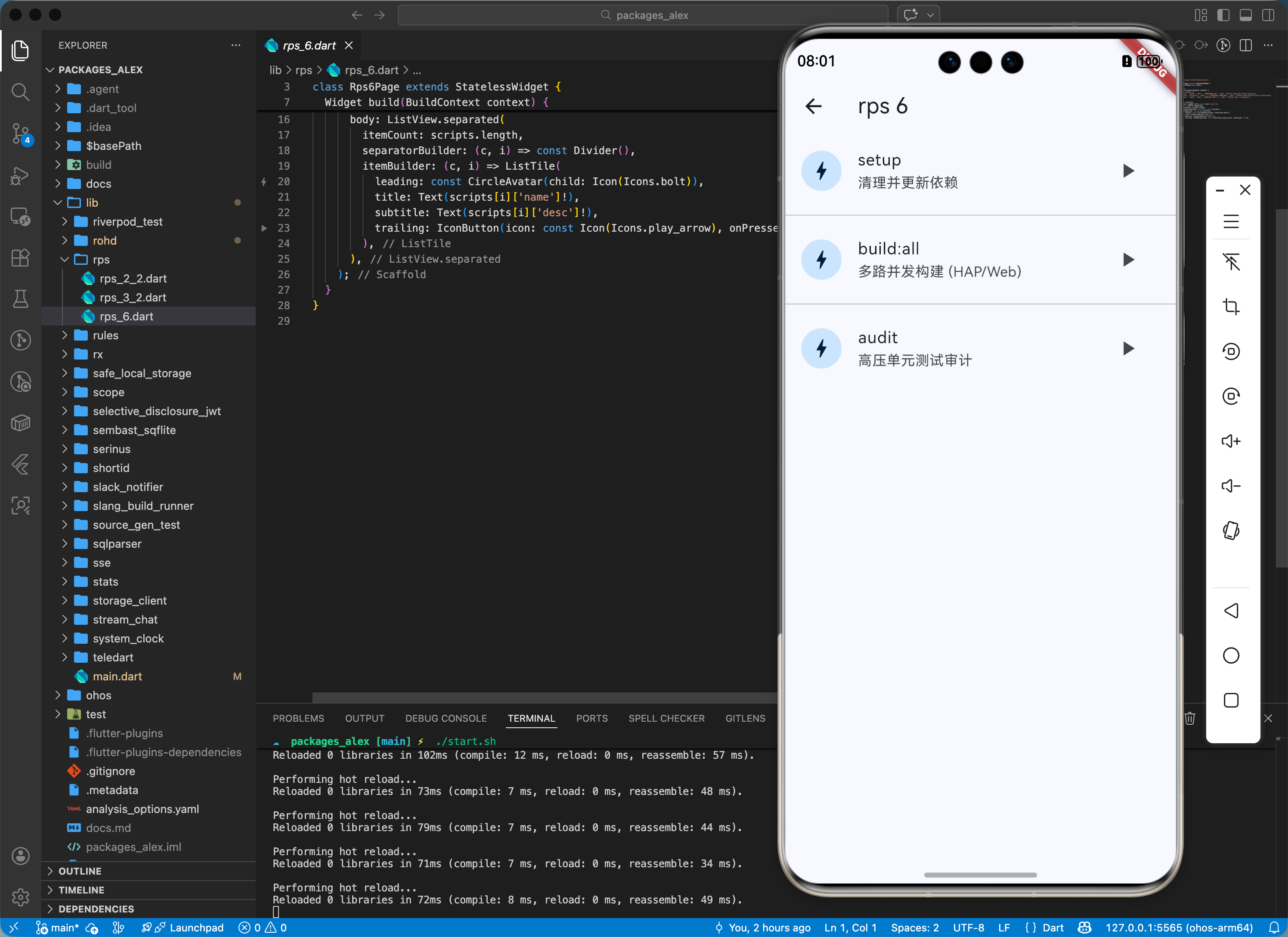
Task: Open the Search view in activity bar
Action: [20, 91]
